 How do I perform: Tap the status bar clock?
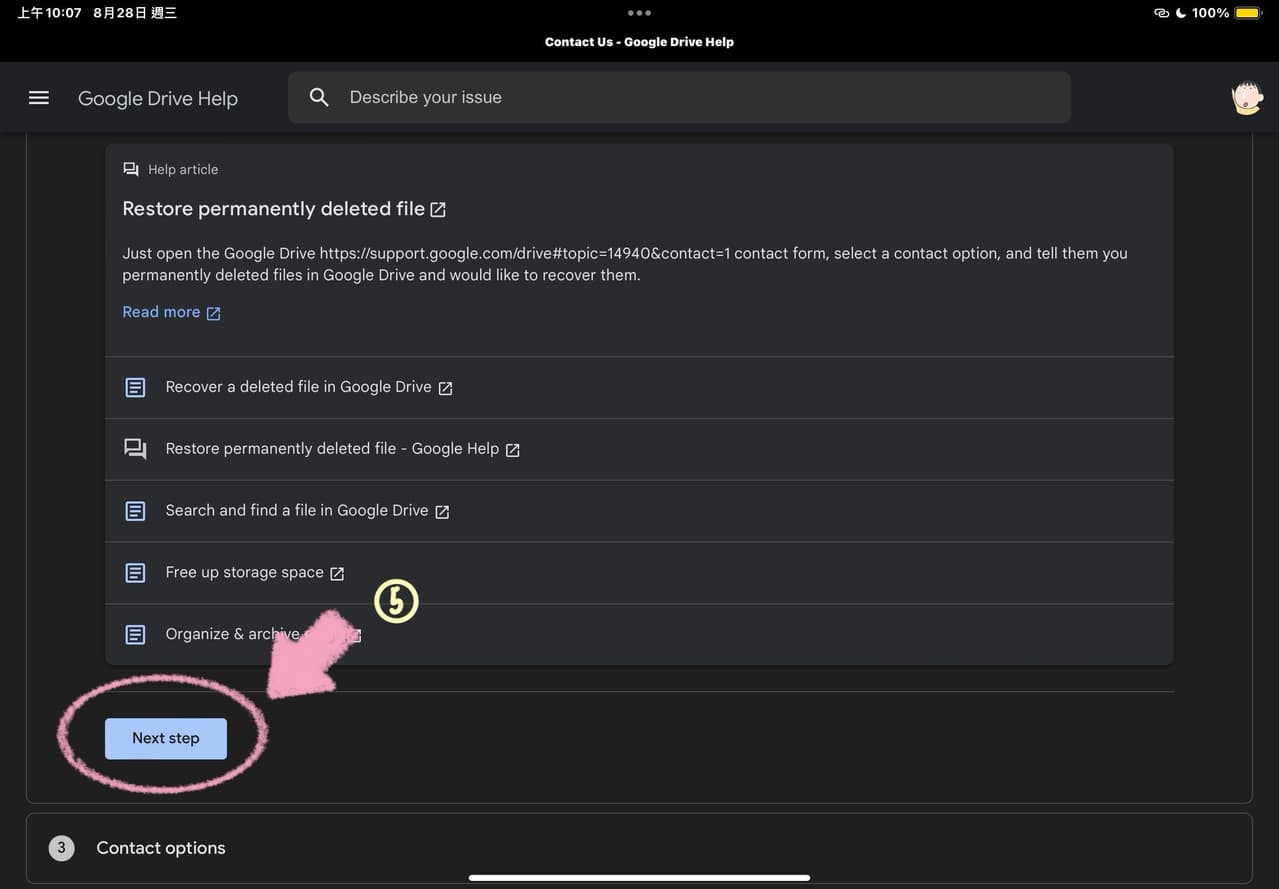coord(49,13)
